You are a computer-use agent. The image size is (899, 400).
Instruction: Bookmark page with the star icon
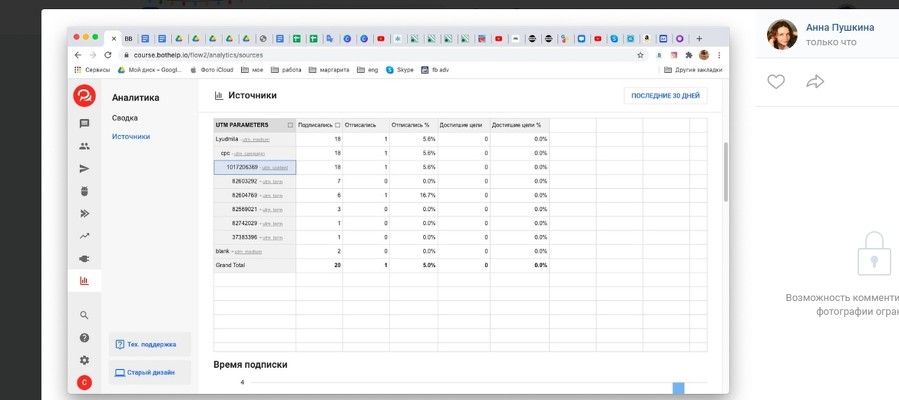[x=640, y=55]
